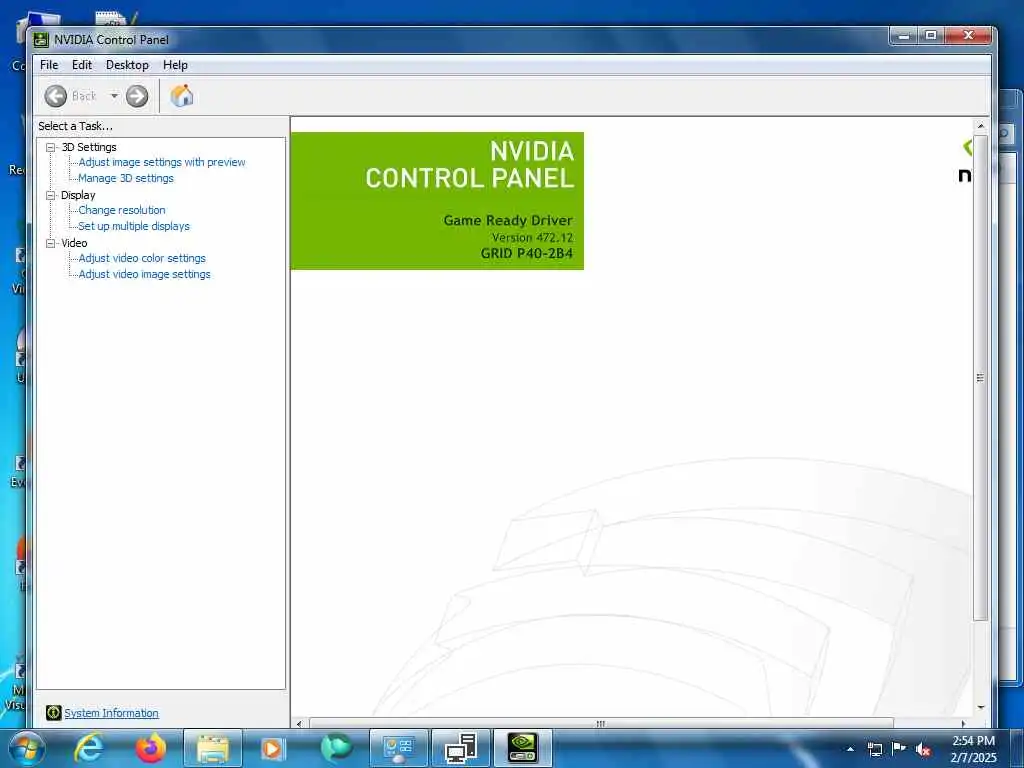The width and height of the screenshot is (1024, 768).
Task: Click the network tray icon
Action: pos(874,749)
